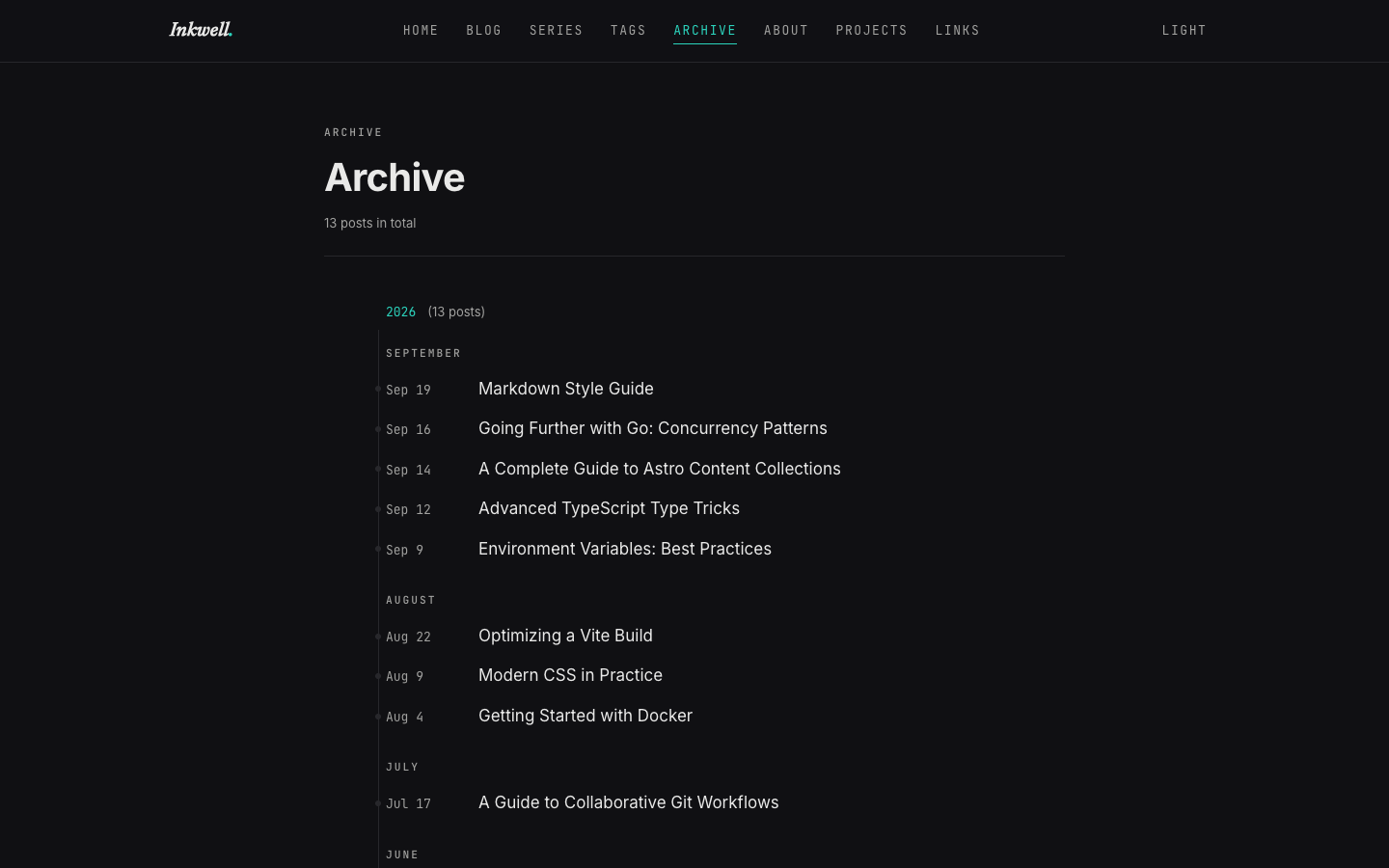
Task: Switch theme with the LIGHT toggle
Action: click(x=1185, y=31)
